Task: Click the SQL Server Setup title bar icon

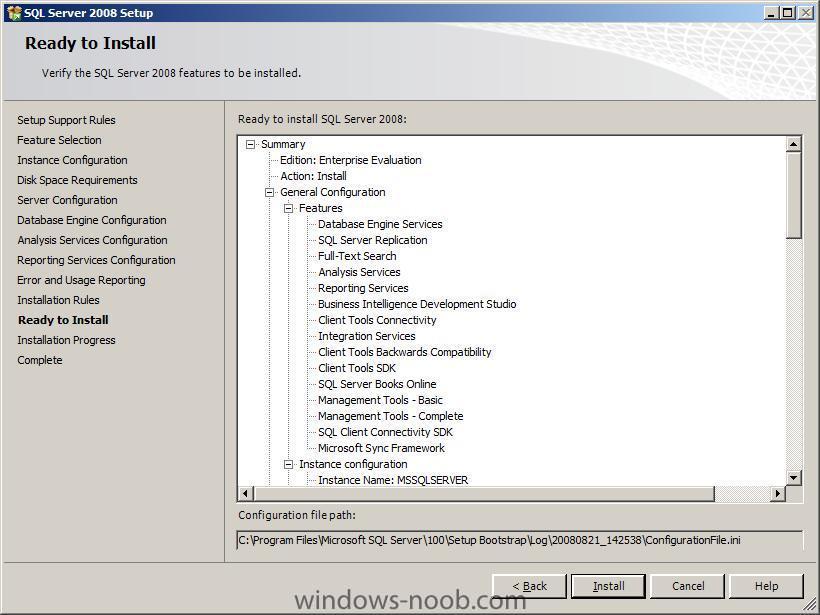Action: coord(14,13)
